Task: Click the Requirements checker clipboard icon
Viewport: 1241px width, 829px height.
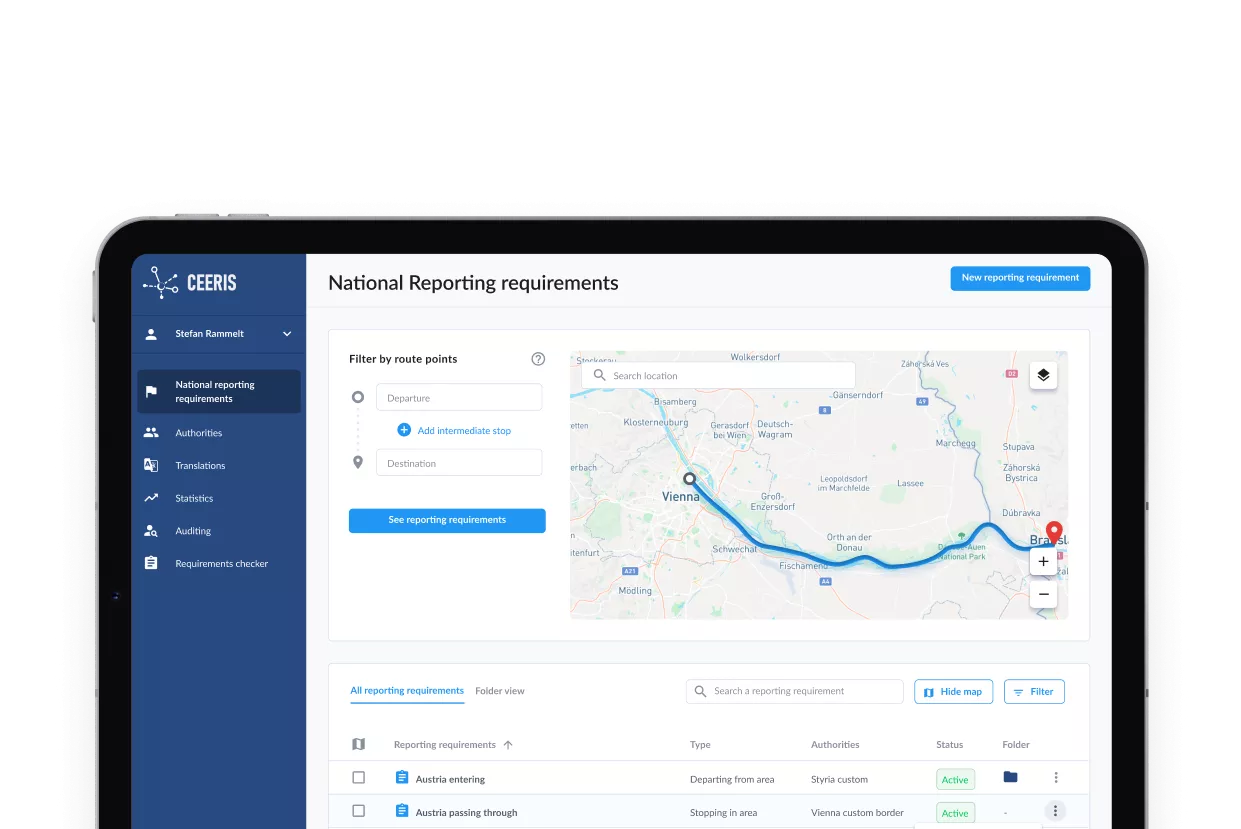Action: point(151,564)
